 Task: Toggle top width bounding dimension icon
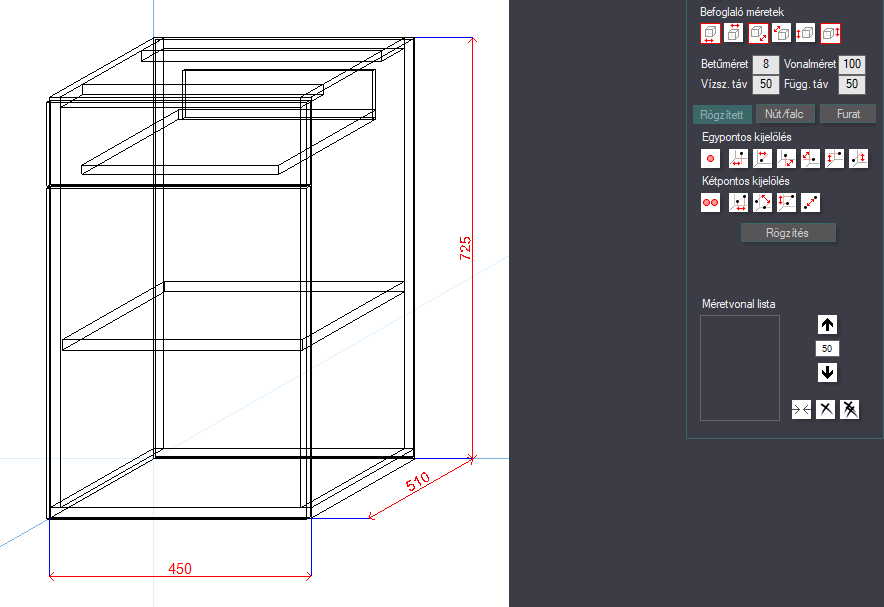click(x=733, y=33)
